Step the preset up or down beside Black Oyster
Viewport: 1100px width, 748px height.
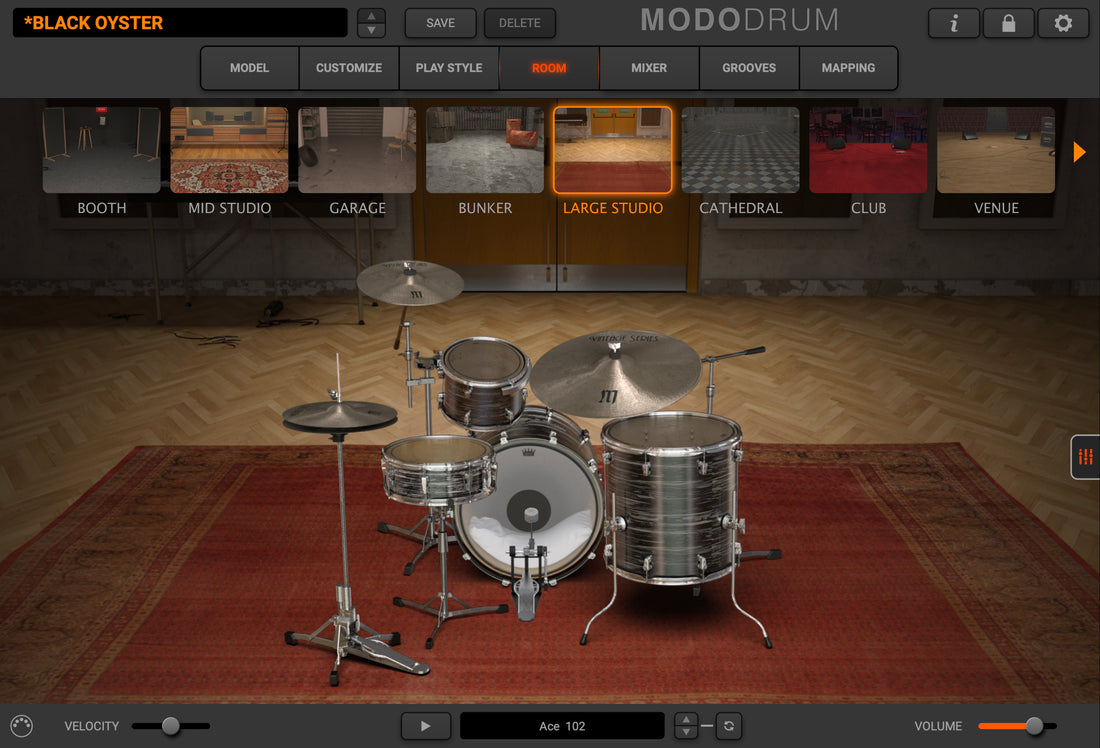(x=371, y=23)
